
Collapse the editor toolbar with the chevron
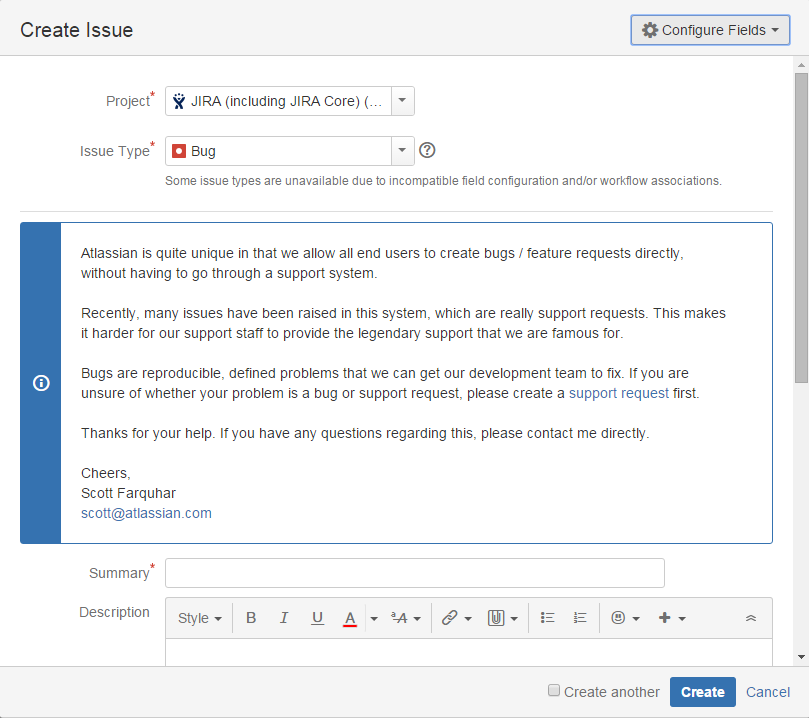pyautogui.click(x=750, y=618)
